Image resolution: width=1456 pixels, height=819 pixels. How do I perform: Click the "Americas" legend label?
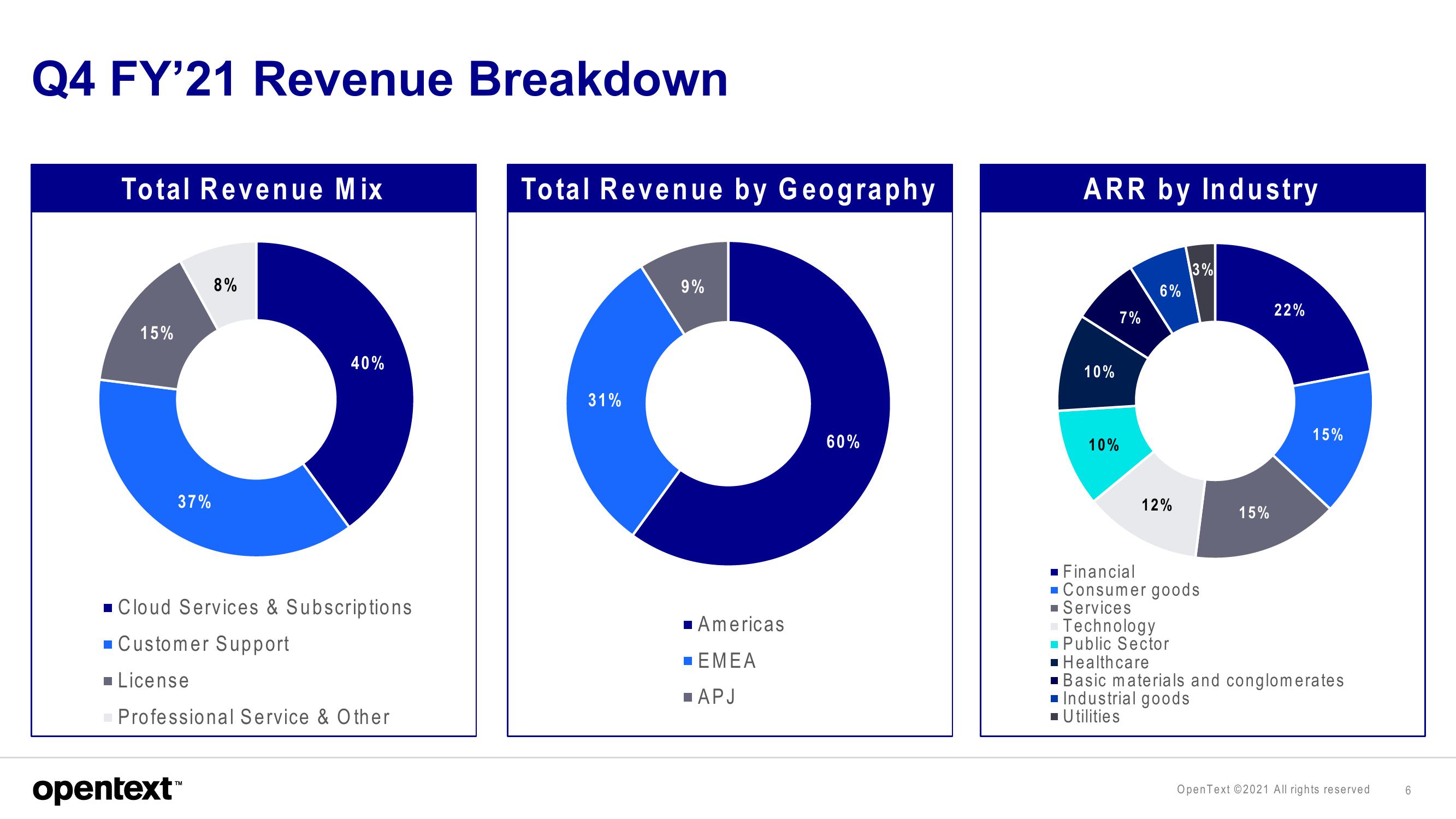(741, 625)
